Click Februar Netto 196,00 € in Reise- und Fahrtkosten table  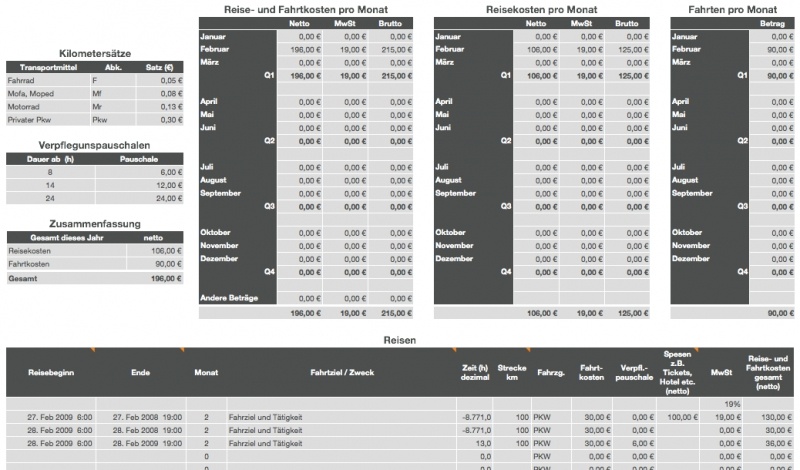click(x=299, y=48)
